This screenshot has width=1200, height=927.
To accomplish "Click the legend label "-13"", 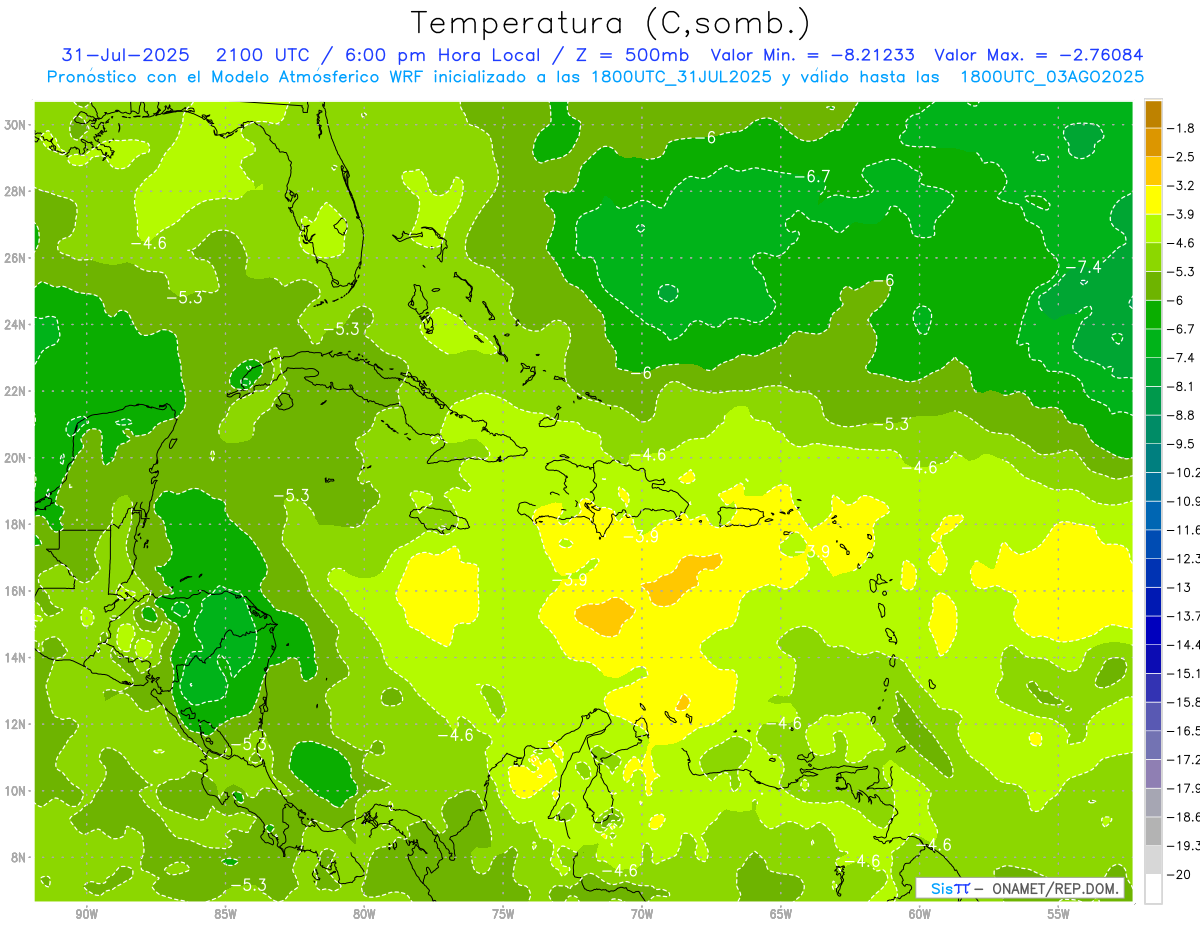I will [x=1180, y=587].
